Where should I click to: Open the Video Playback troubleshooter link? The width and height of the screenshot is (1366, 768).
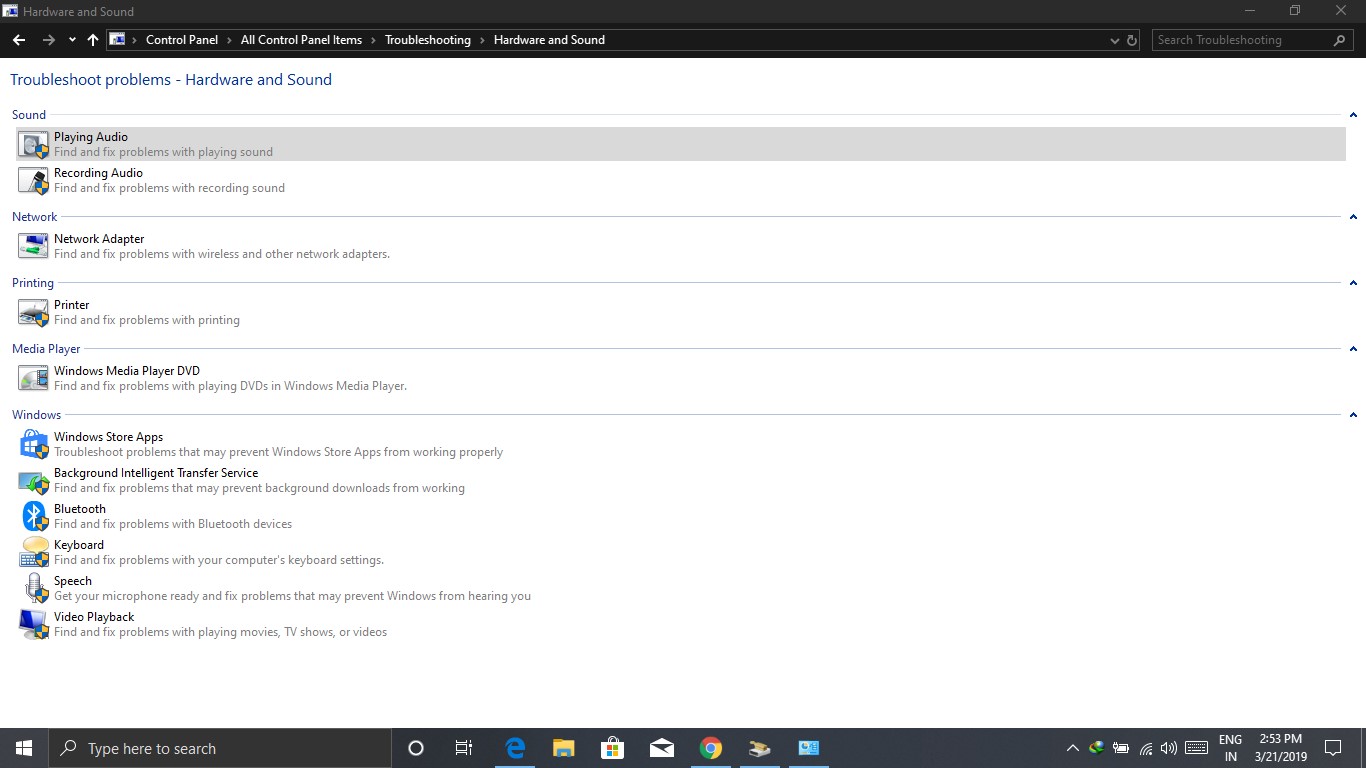(94, 617)
